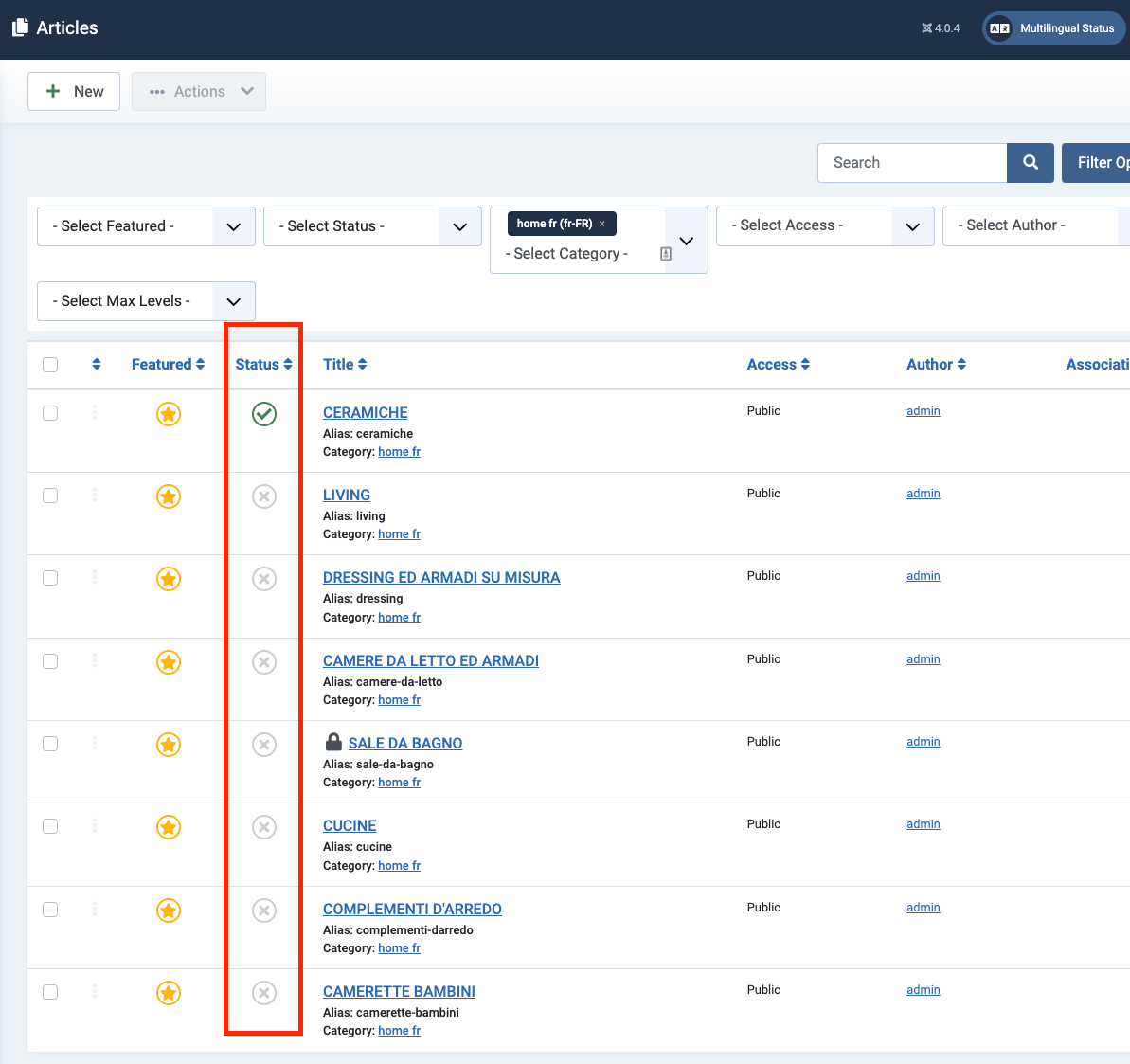Check the box for DRESSING ED ARMADI row

[50, 579]
